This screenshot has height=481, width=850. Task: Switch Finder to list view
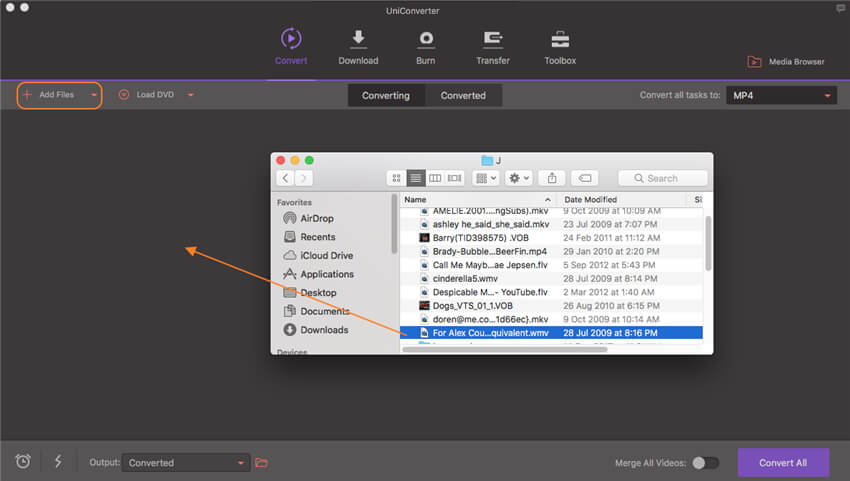(416, 178)
